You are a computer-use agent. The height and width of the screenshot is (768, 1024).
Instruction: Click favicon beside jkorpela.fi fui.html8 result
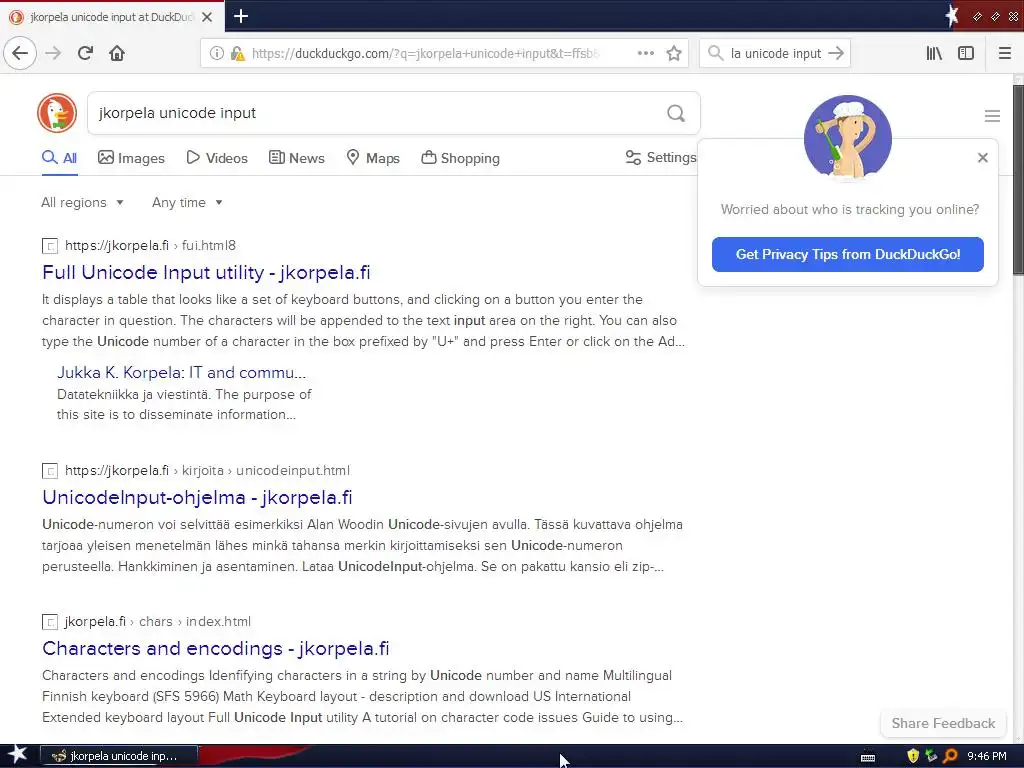click(x=50, y=246)
